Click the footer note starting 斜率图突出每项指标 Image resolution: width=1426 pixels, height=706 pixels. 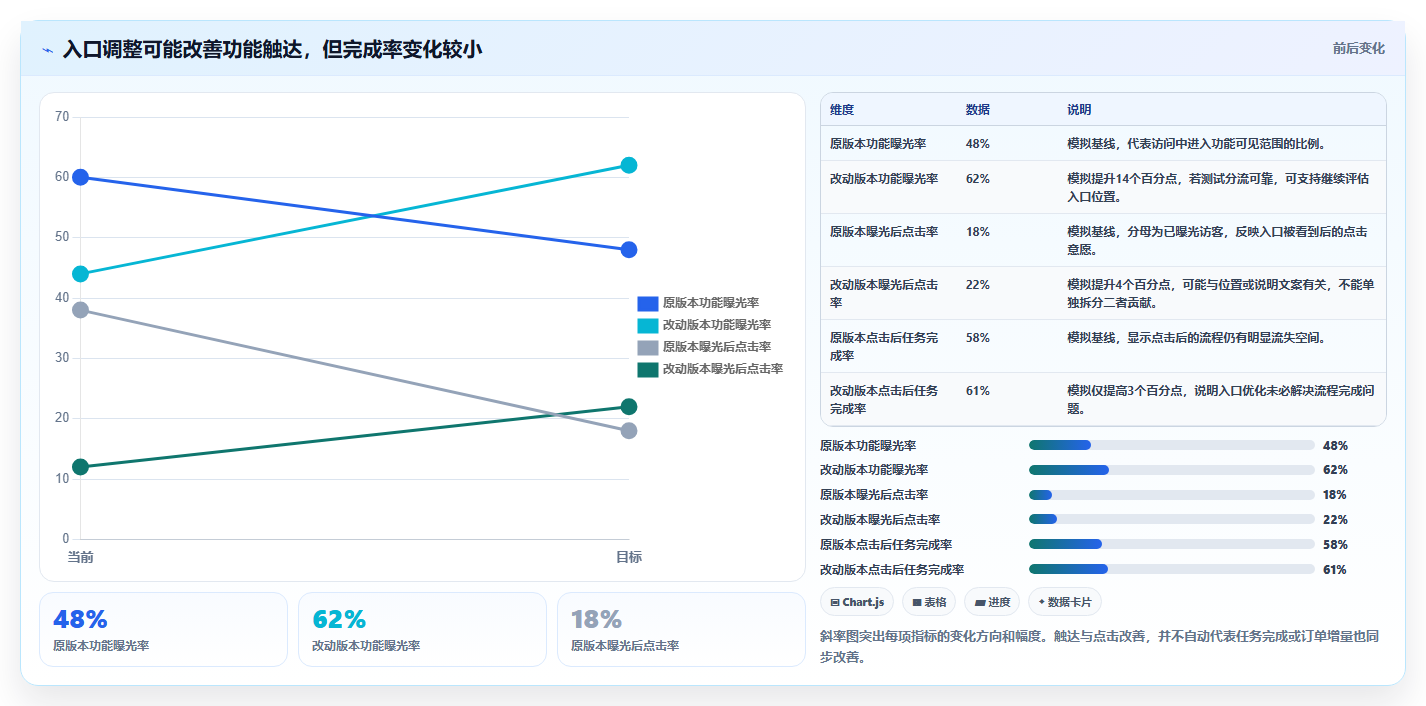(x=1099, y=646)
